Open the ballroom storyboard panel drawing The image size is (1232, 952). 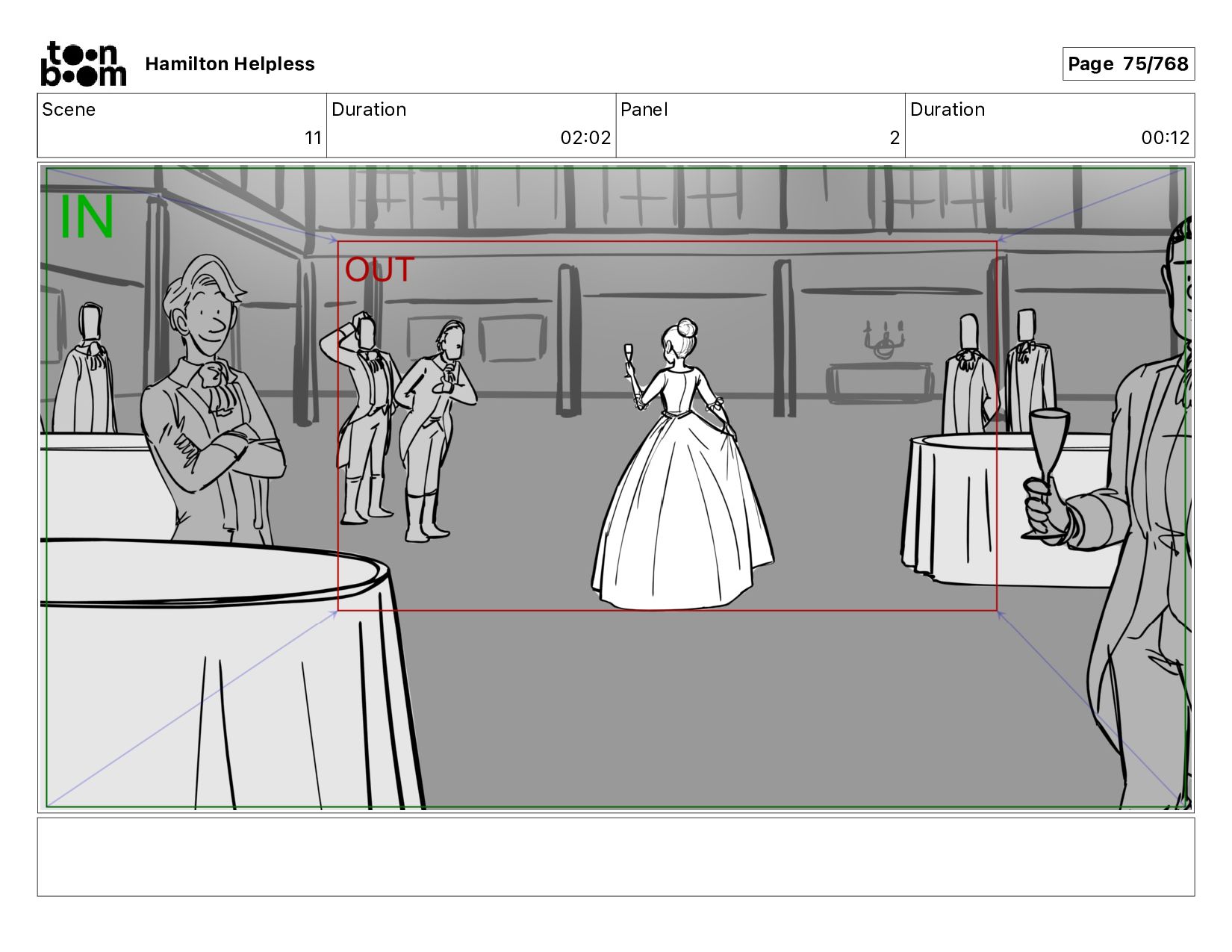tap(616, 488)
